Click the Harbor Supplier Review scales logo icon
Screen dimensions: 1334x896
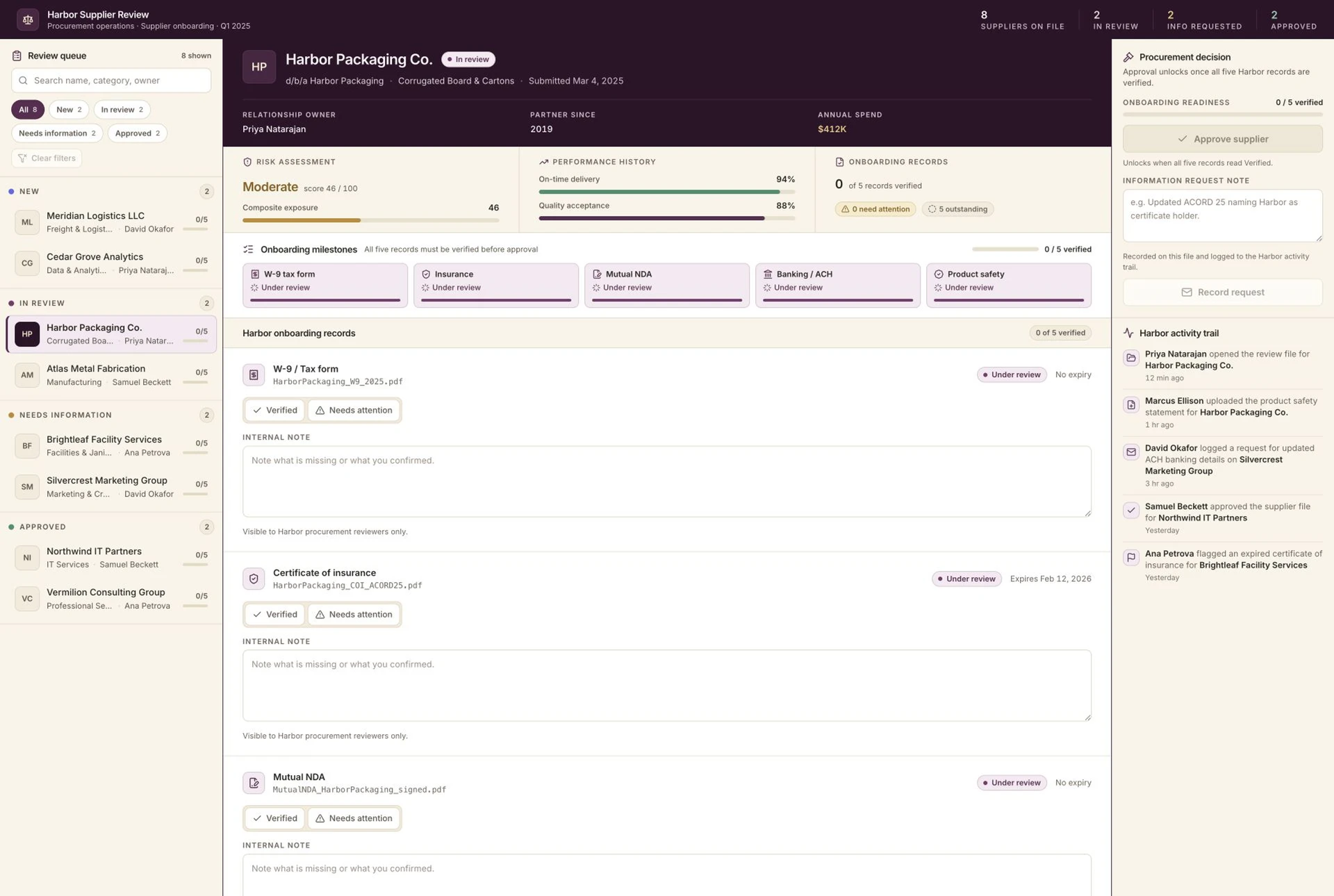pos(28,19)
